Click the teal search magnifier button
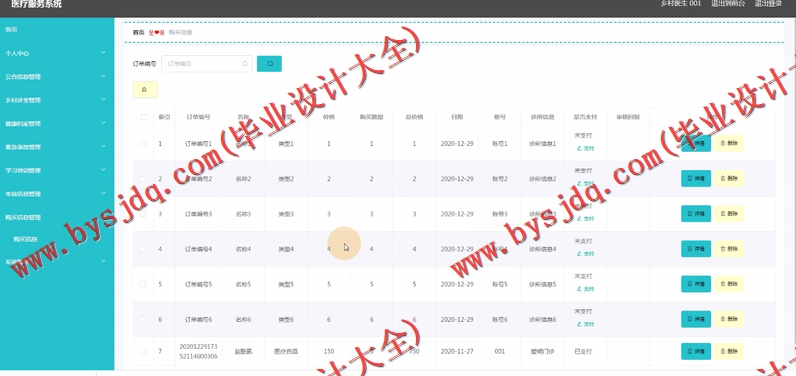 [269, 63]
